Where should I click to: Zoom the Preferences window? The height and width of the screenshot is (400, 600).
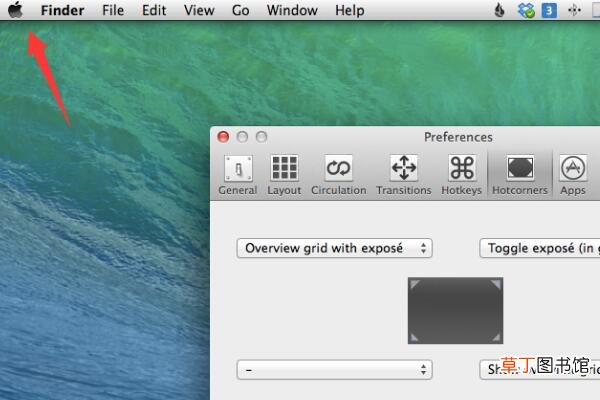(x=261, y=137)
